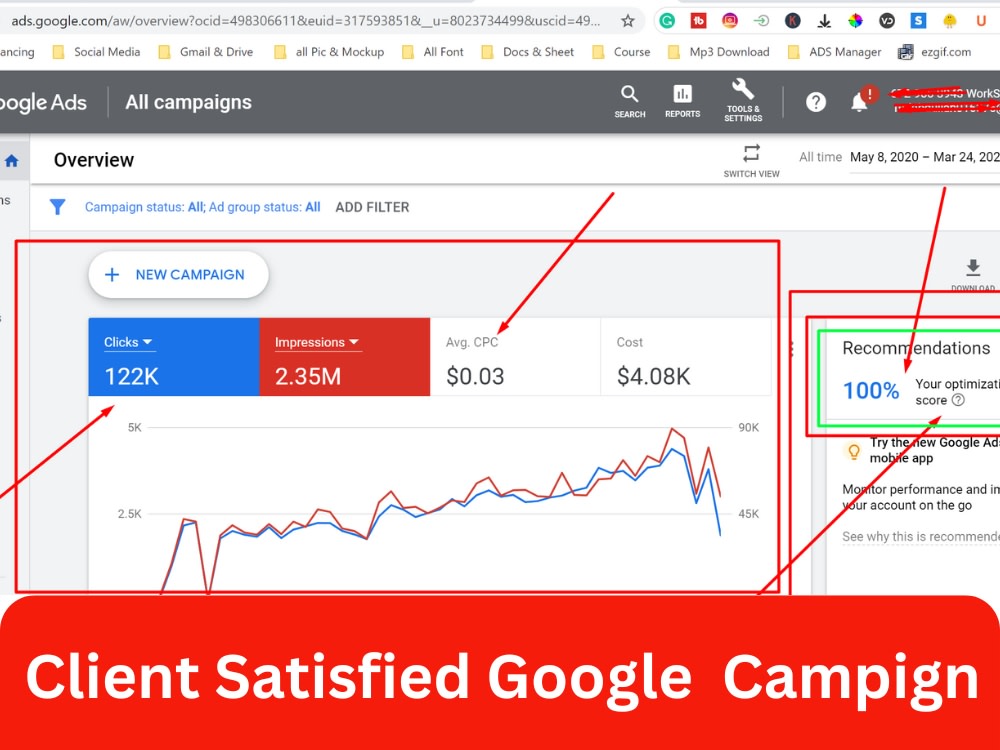Open the dark K extension icon
This screenshot has height=750, width=1000.
click(792, 21)
